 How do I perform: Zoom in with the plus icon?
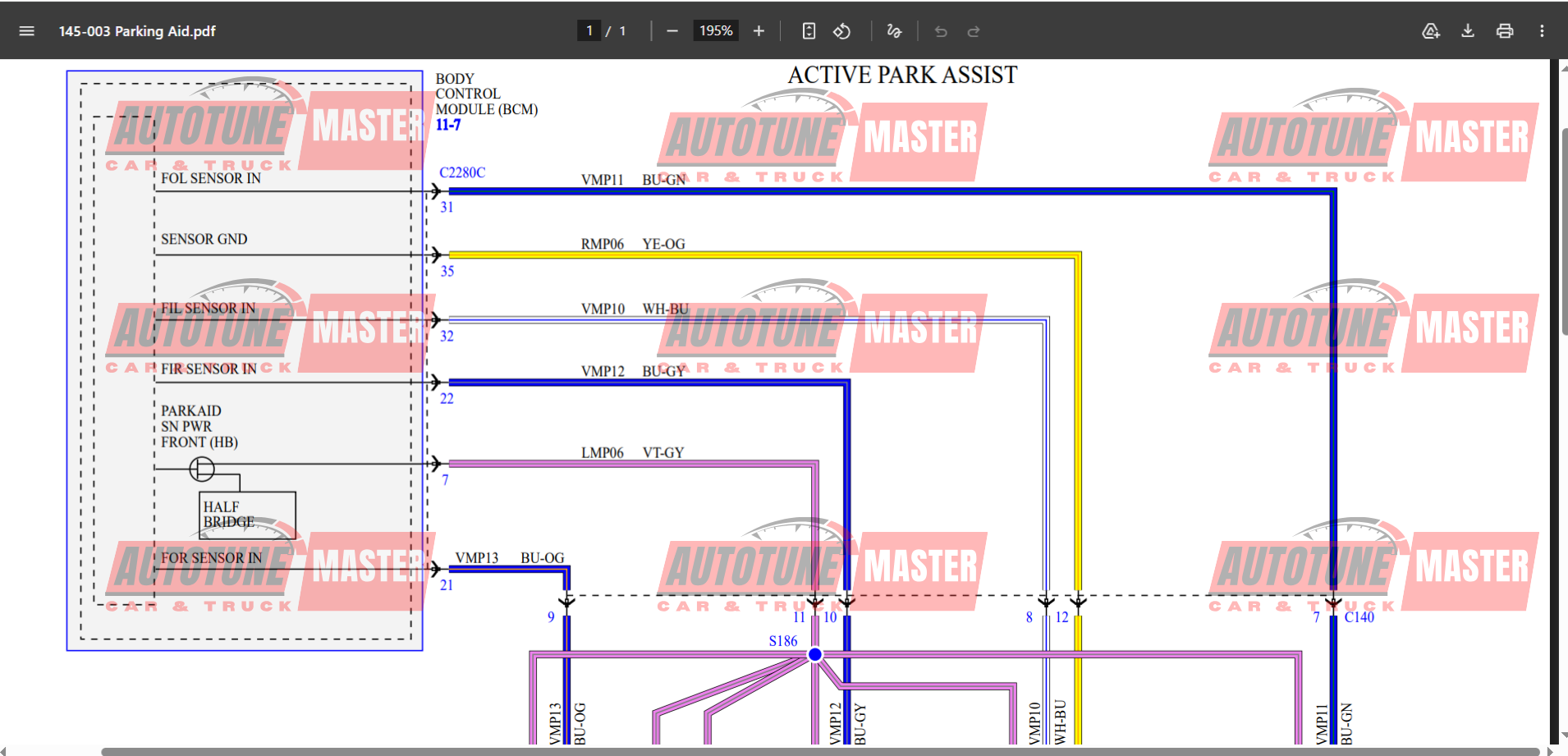click(x=759, y=31)
